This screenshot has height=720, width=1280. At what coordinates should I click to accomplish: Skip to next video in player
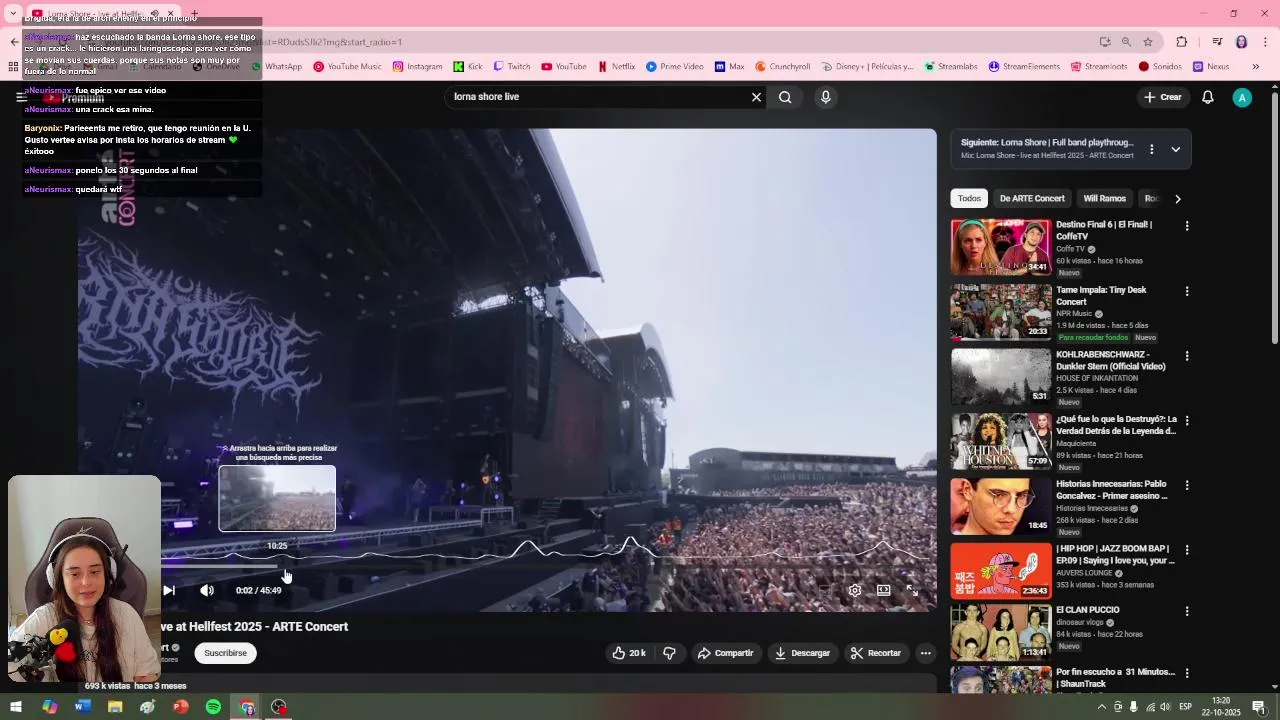pyautogui.click(x=169, y=590)
